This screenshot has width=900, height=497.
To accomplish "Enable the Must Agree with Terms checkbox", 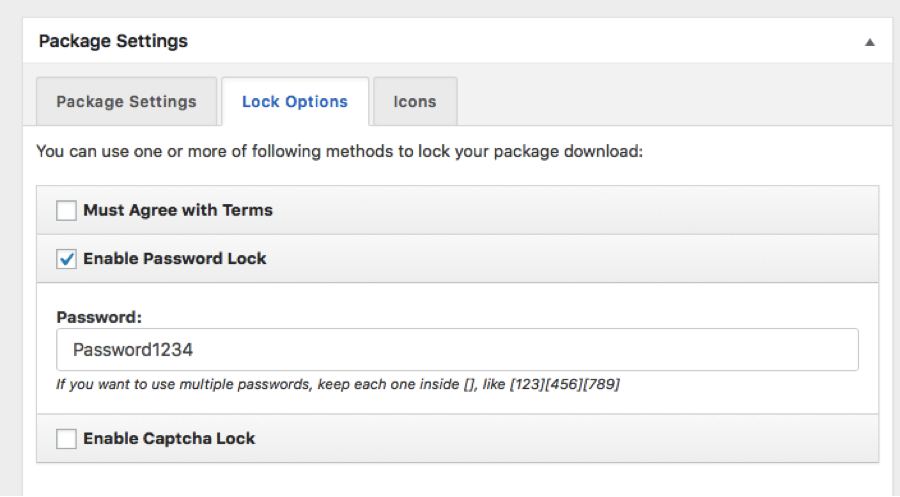I will [x=66, y=210].
